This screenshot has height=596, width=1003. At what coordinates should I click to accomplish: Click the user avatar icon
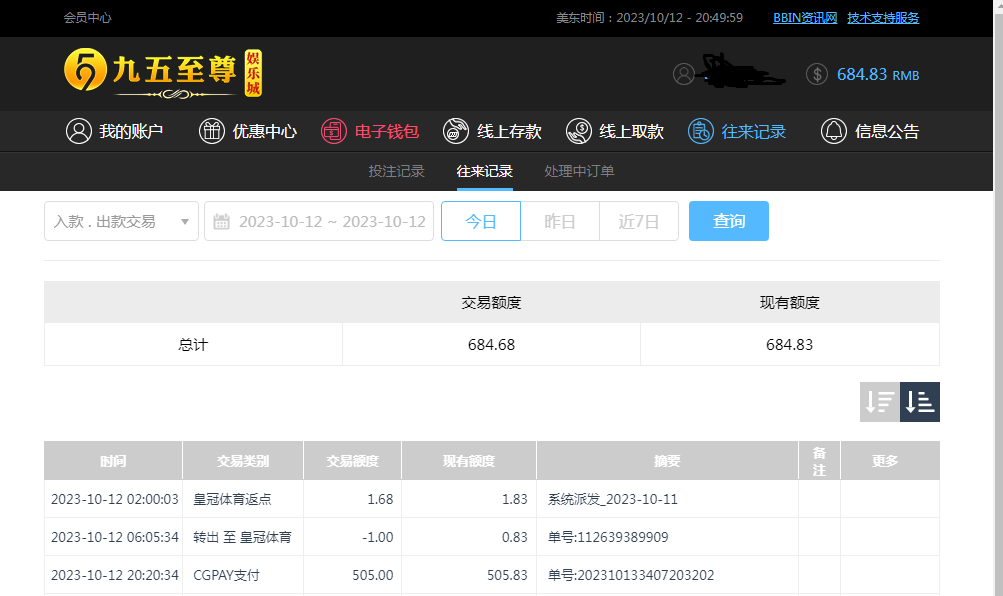[683, 74]
